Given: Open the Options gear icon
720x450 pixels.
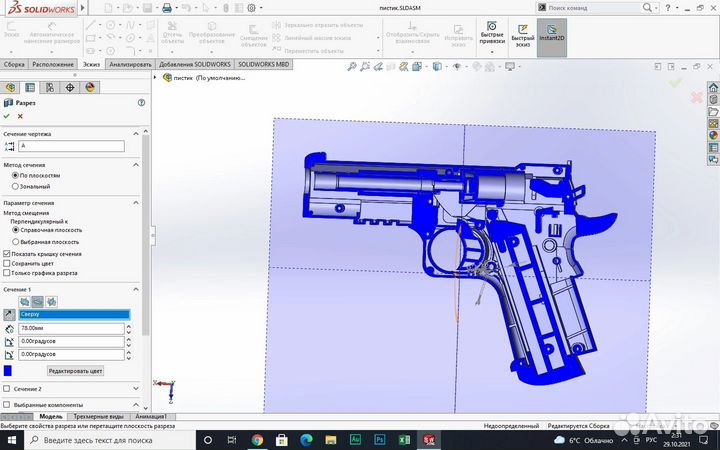Looking at the screenshot, I should click(252, 8).
